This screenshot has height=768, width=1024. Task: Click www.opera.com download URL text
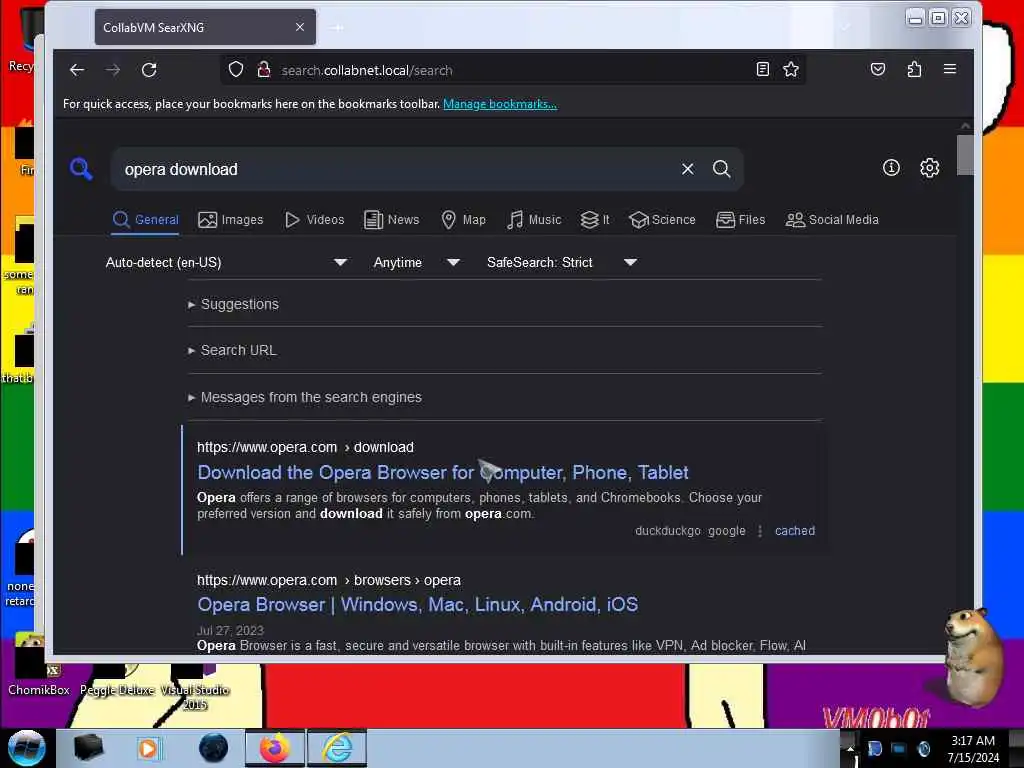click(x=305, y=447)
